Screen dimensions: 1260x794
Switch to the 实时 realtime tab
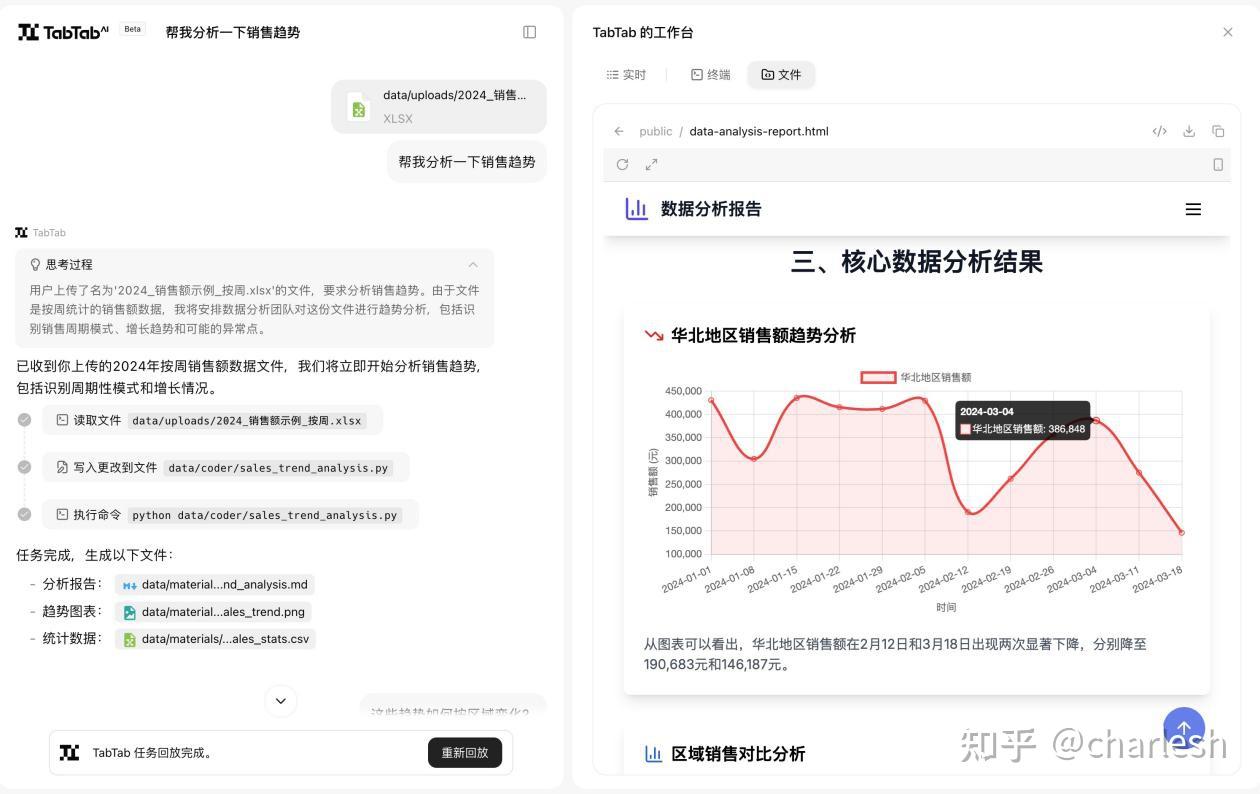tap(624, 74)
